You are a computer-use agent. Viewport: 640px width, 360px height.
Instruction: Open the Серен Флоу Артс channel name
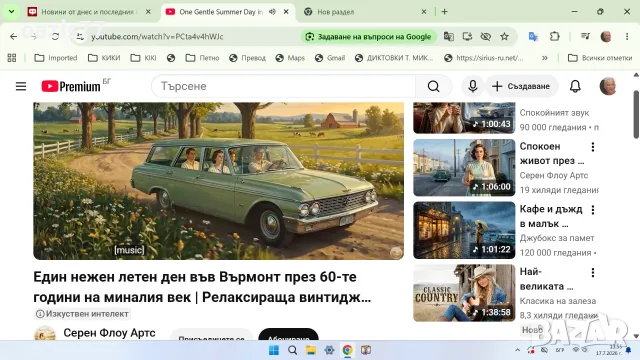109,333
